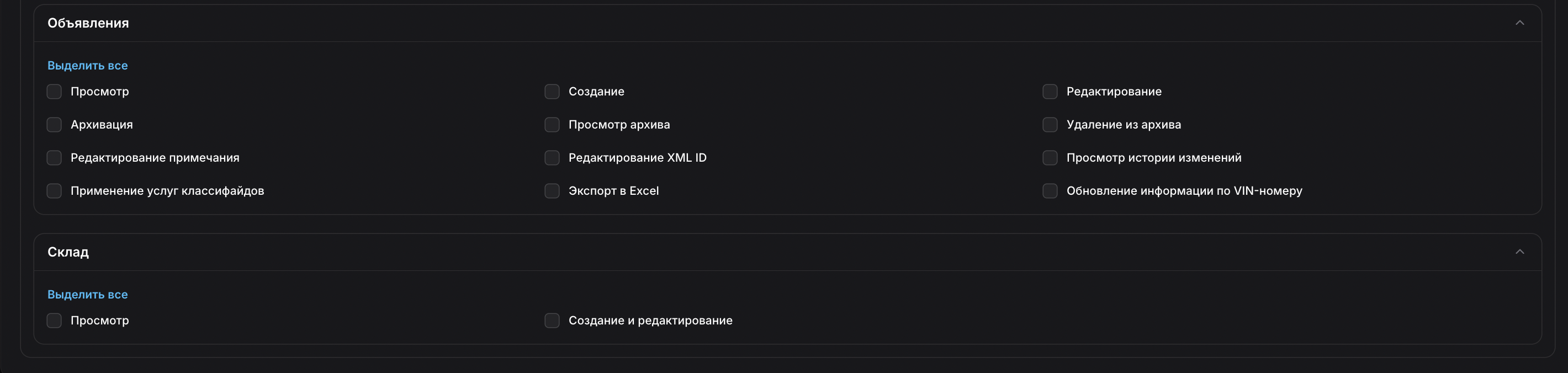
Task: Tick Создание и редактирование checkbox
Action: [552, 321]
